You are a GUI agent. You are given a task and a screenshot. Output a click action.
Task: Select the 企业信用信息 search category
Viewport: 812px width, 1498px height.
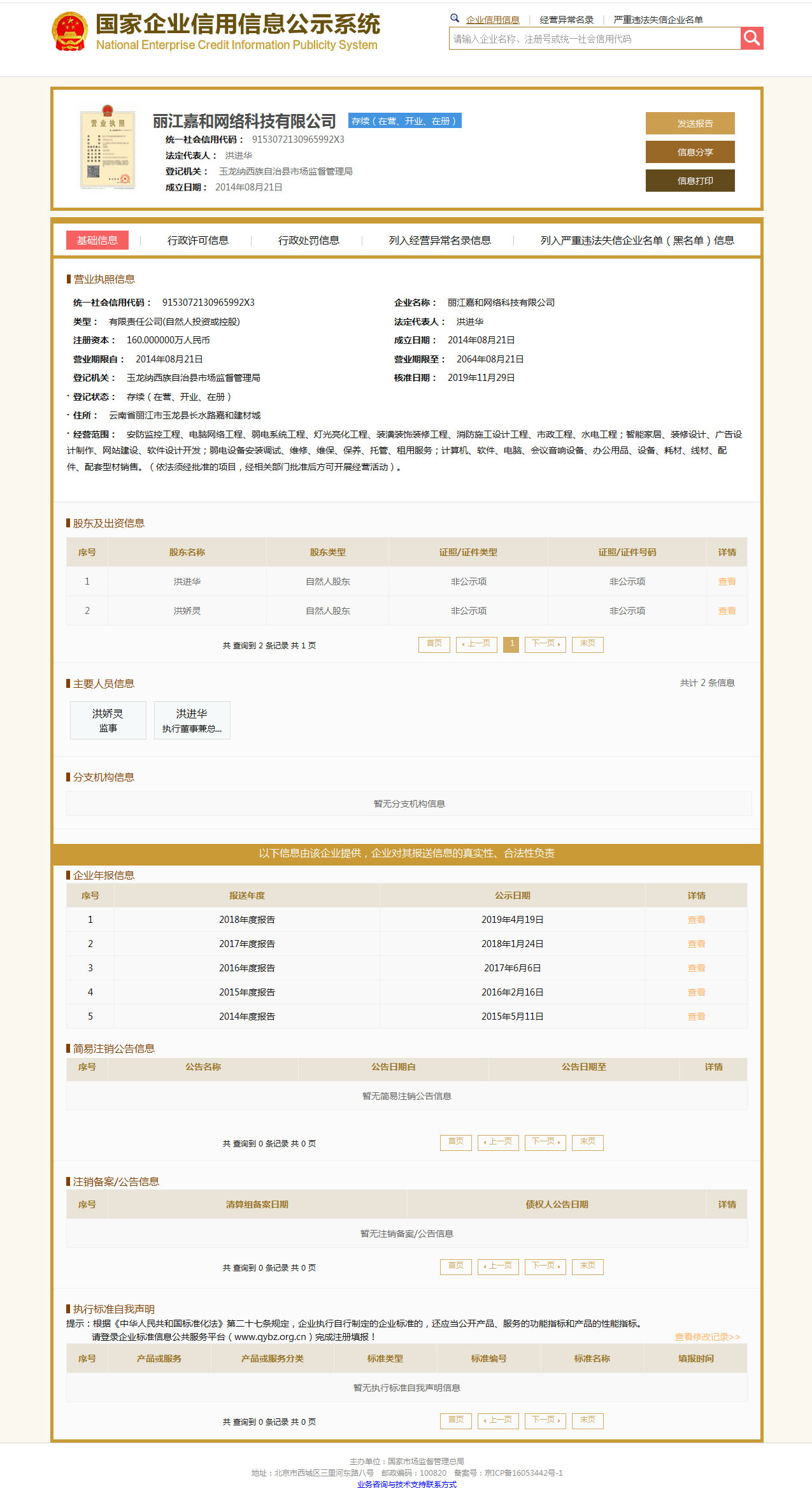(x=492, y=20)
